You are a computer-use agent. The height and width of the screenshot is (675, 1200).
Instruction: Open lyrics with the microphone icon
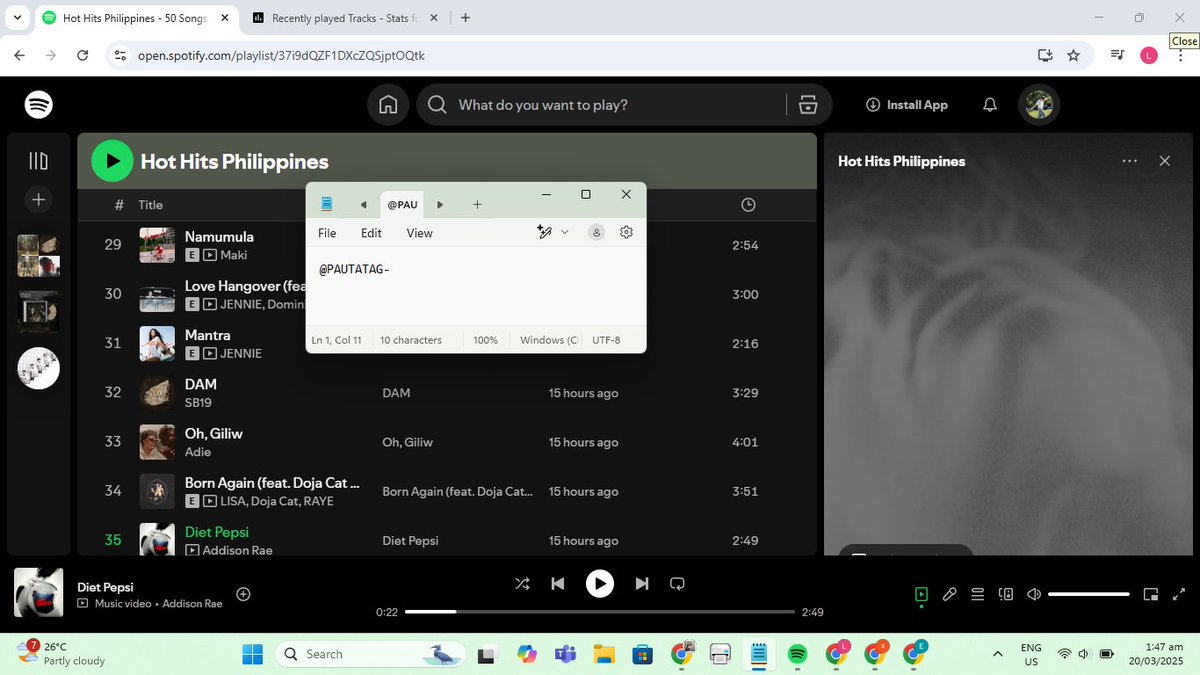950,594
